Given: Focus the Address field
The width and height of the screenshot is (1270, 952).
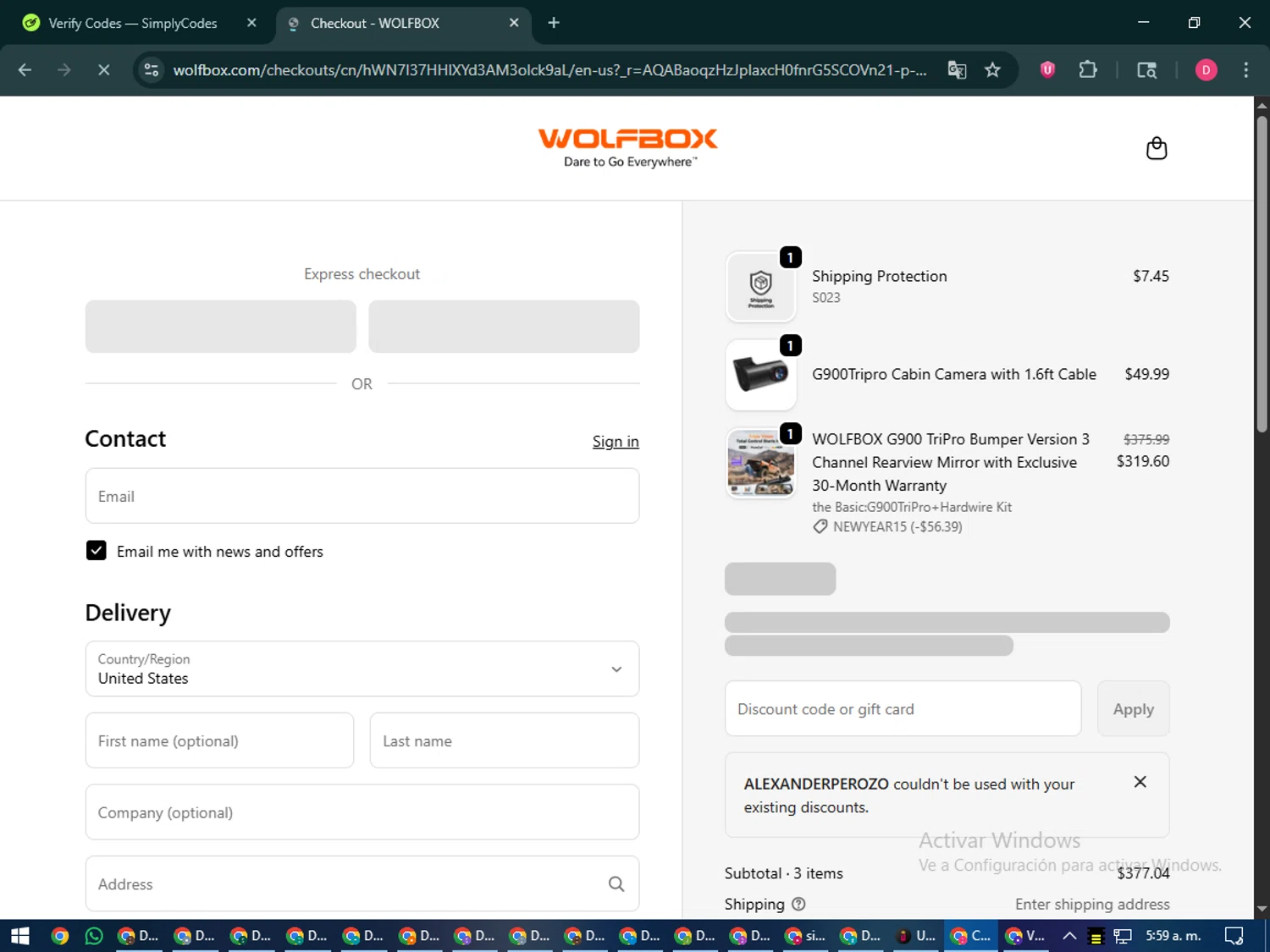Looking at the screenshot, I should 362,883.
